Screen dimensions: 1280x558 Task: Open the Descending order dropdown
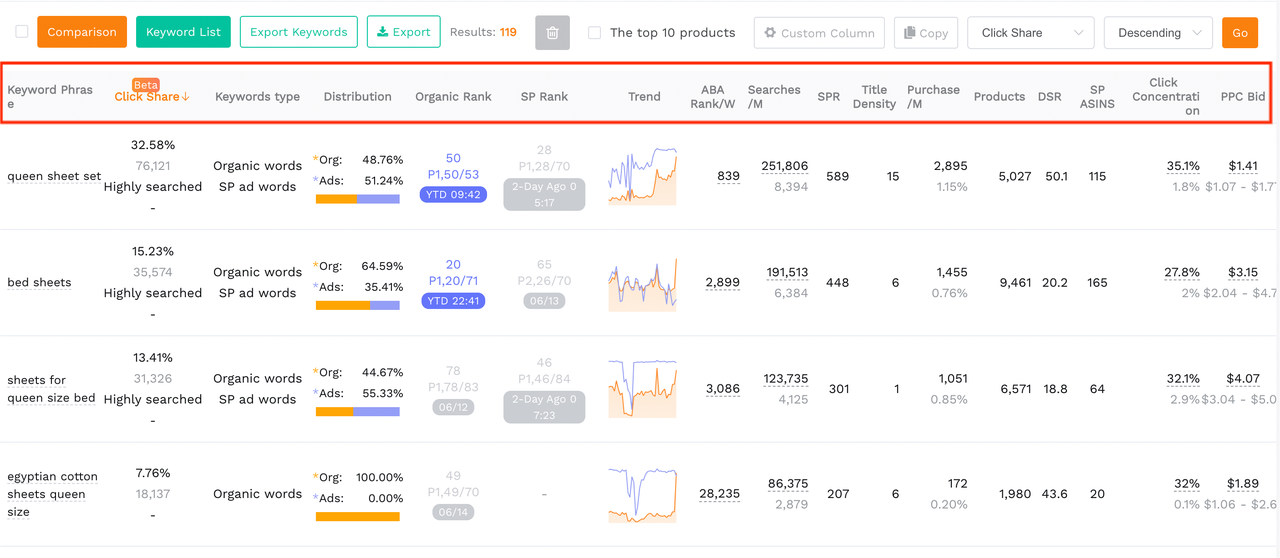click(x=1158, y=33)
